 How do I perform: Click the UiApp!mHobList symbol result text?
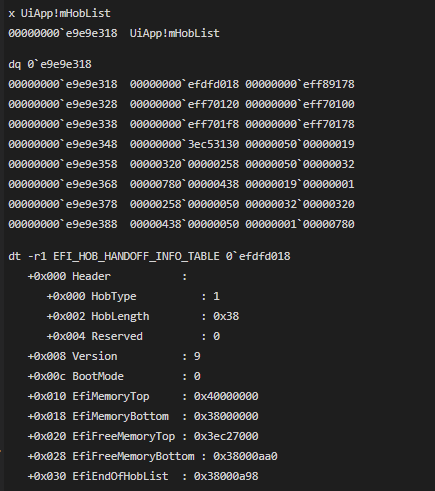click(x=175, y=33)
